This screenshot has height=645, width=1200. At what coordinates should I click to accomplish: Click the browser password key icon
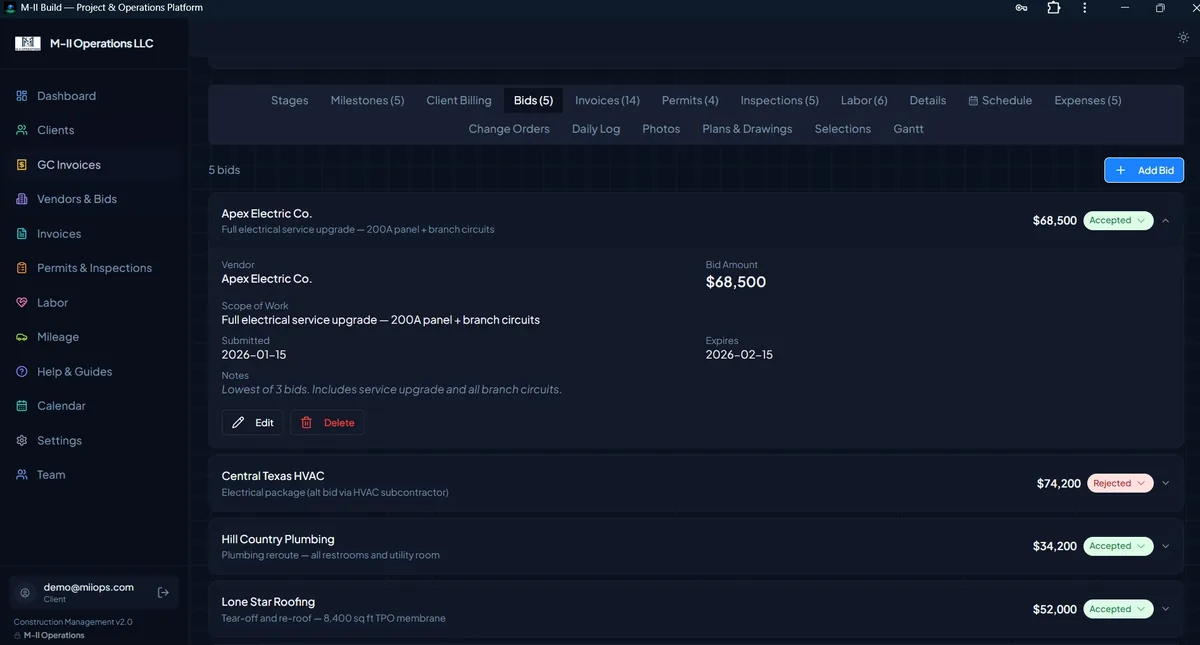click(x=1021, y=8)
